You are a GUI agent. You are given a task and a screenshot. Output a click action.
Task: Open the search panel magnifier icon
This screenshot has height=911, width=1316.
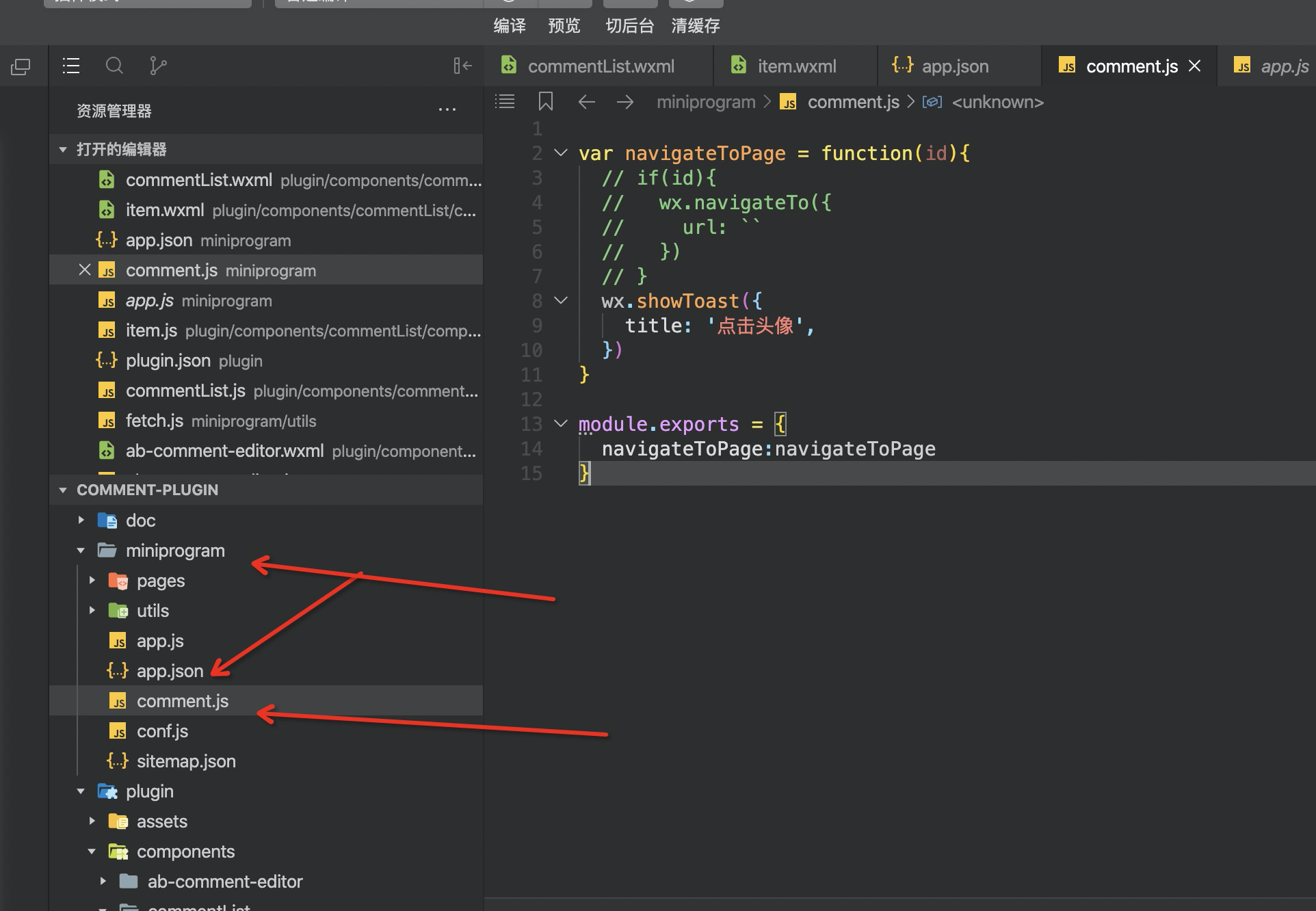point(114,66)
